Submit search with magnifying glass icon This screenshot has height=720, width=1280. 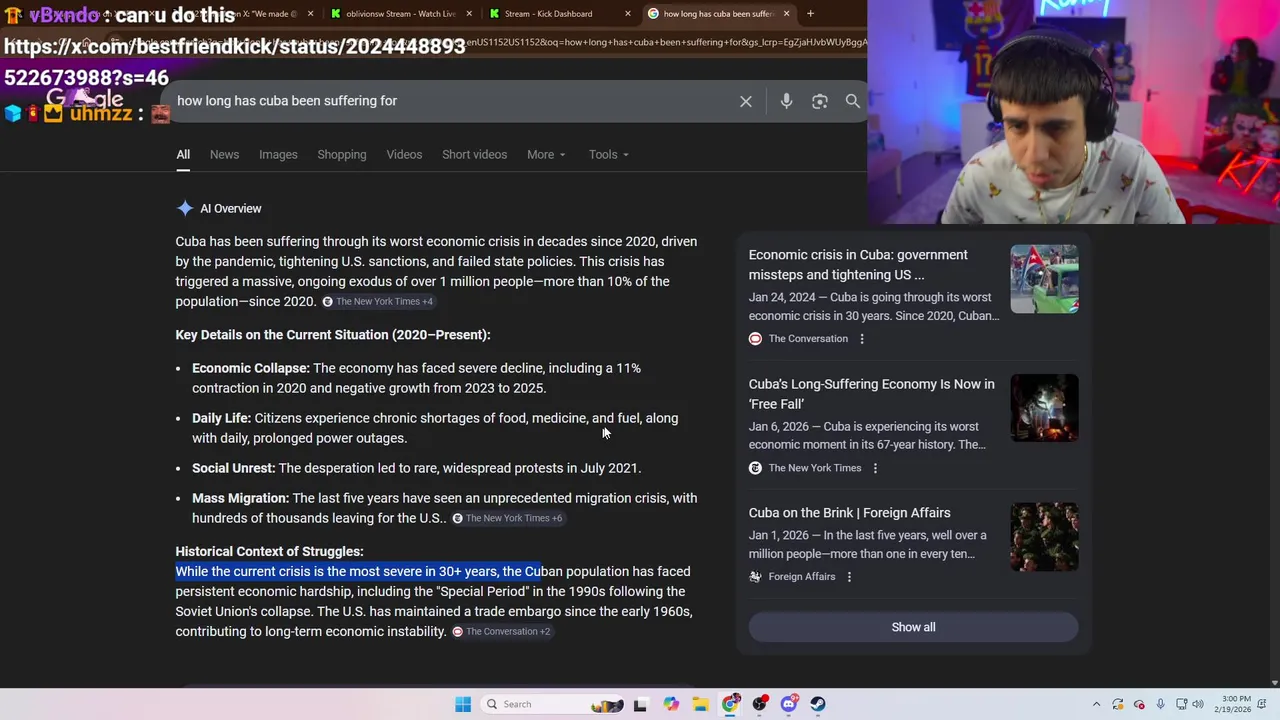pos(853,101)
